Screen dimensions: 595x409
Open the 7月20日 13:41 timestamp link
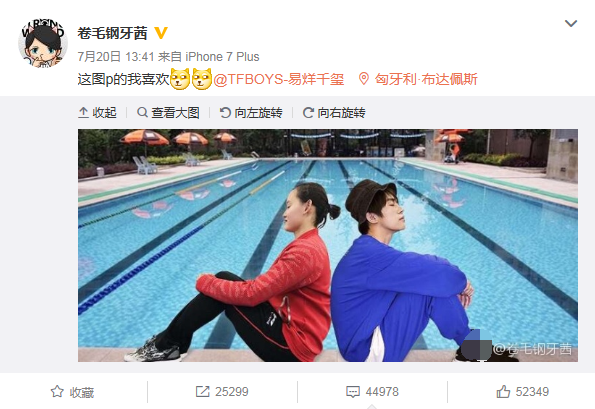(x=116, y=57)
